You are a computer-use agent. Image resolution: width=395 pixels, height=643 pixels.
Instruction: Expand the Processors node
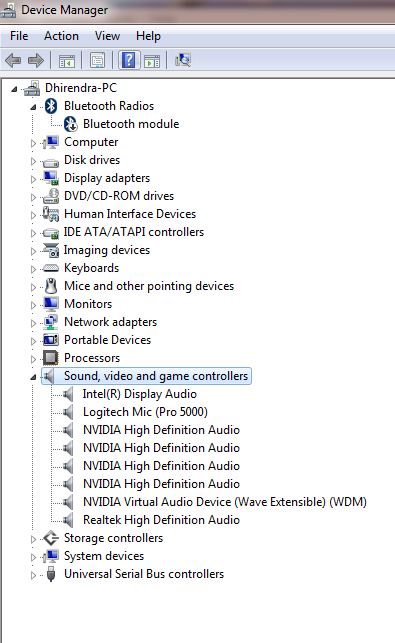coord(33,359)
